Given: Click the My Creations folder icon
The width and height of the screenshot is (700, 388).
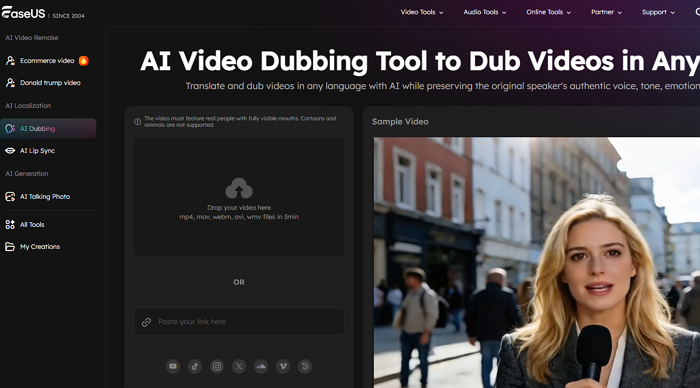Looking at the screenshot, I should tap(10, 246).
